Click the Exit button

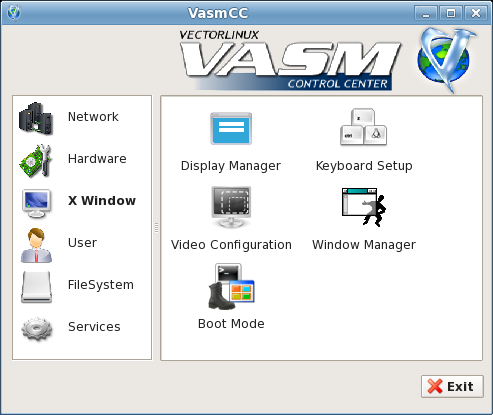(452, 386)
